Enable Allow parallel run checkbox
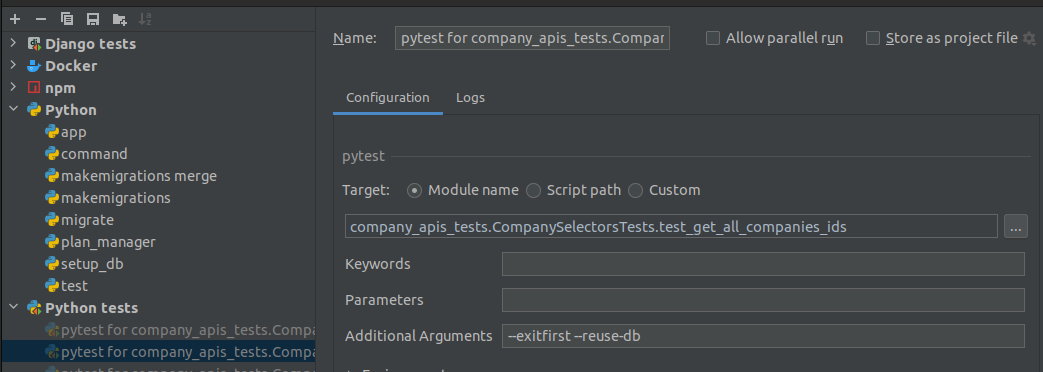This screenshot has width=1043, height=372. 713,38
